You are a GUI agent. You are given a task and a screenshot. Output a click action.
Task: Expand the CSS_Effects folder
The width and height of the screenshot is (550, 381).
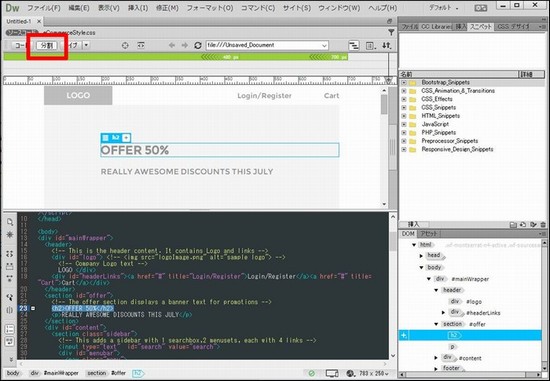(x=404, y=99)
